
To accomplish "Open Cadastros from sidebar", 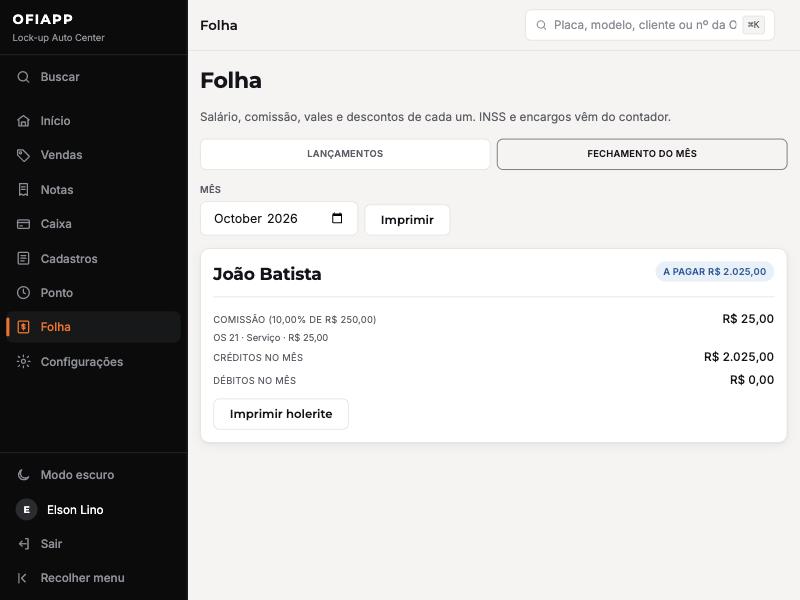I will (93, 259).
